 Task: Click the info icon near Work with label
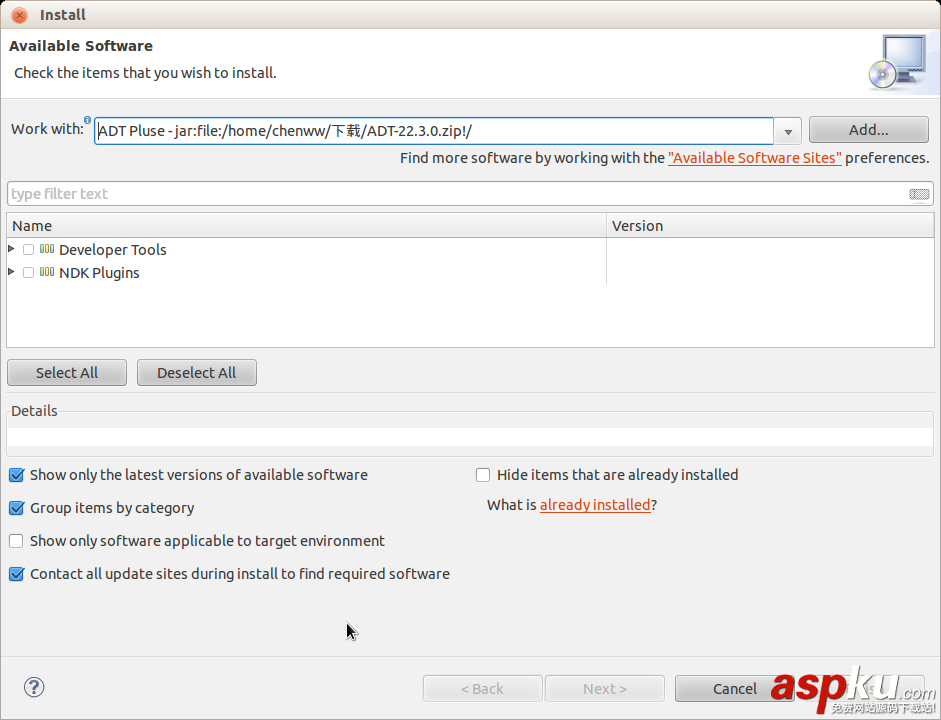(89, 119)
